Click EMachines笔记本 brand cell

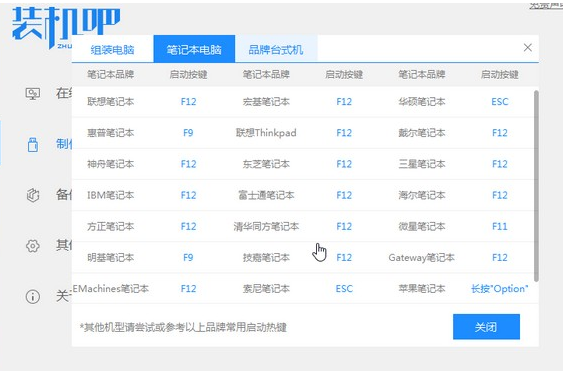click(x=111, y=289)
